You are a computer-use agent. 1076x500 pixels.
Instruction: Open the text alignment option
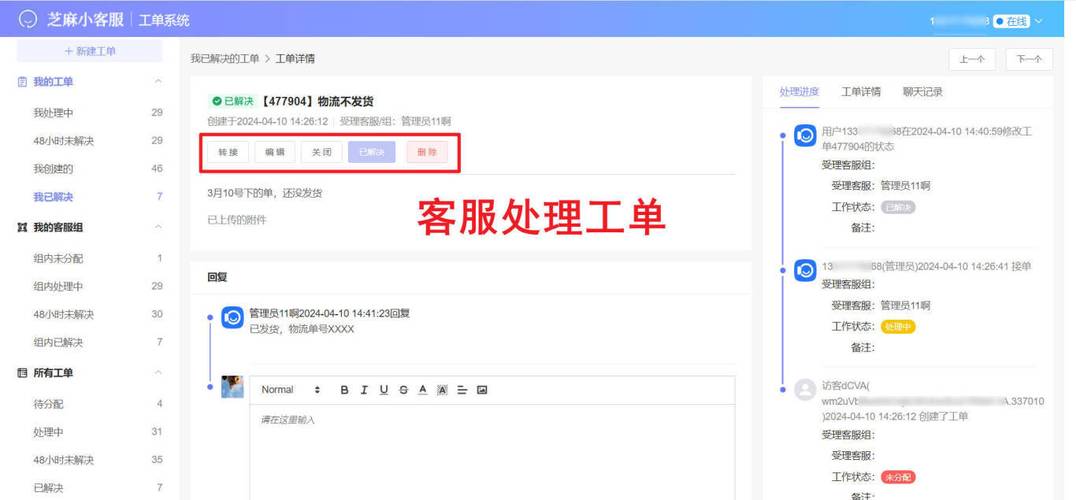[463, 390]
